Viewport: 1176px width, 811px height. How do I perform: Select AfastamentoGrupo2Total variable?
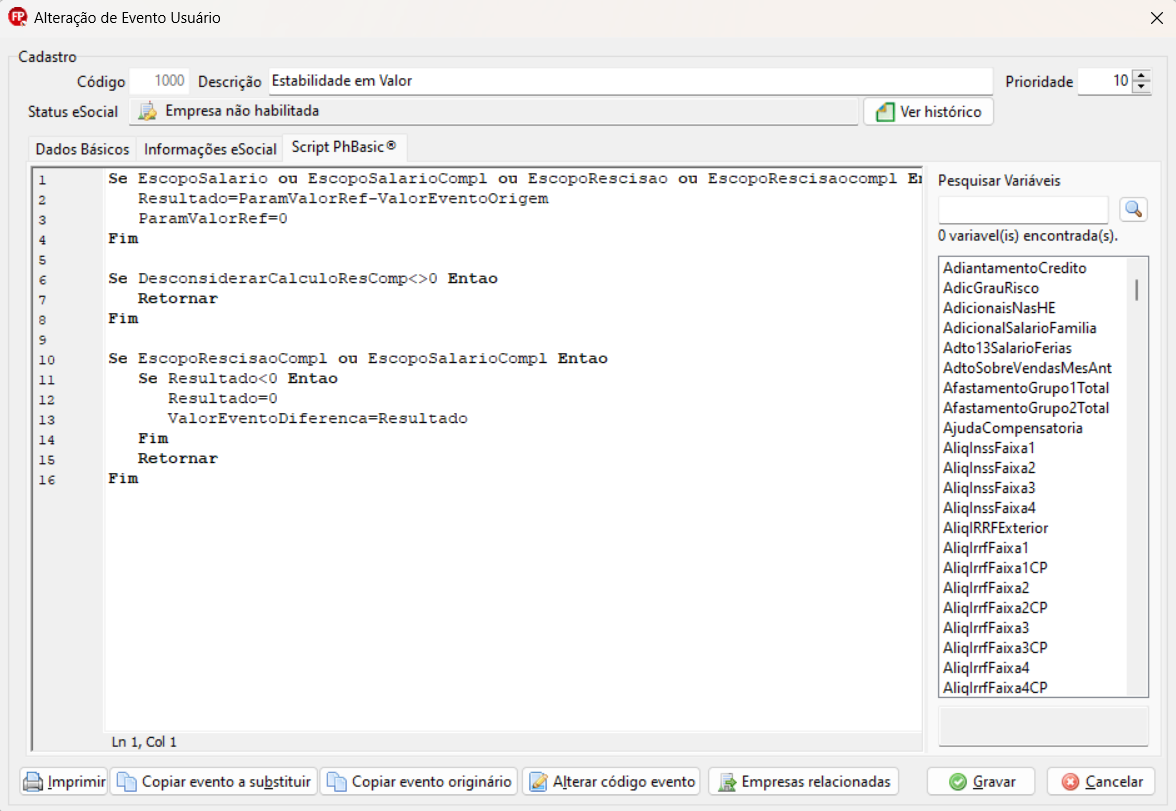pyautogui.click(x=1025, y=408)
